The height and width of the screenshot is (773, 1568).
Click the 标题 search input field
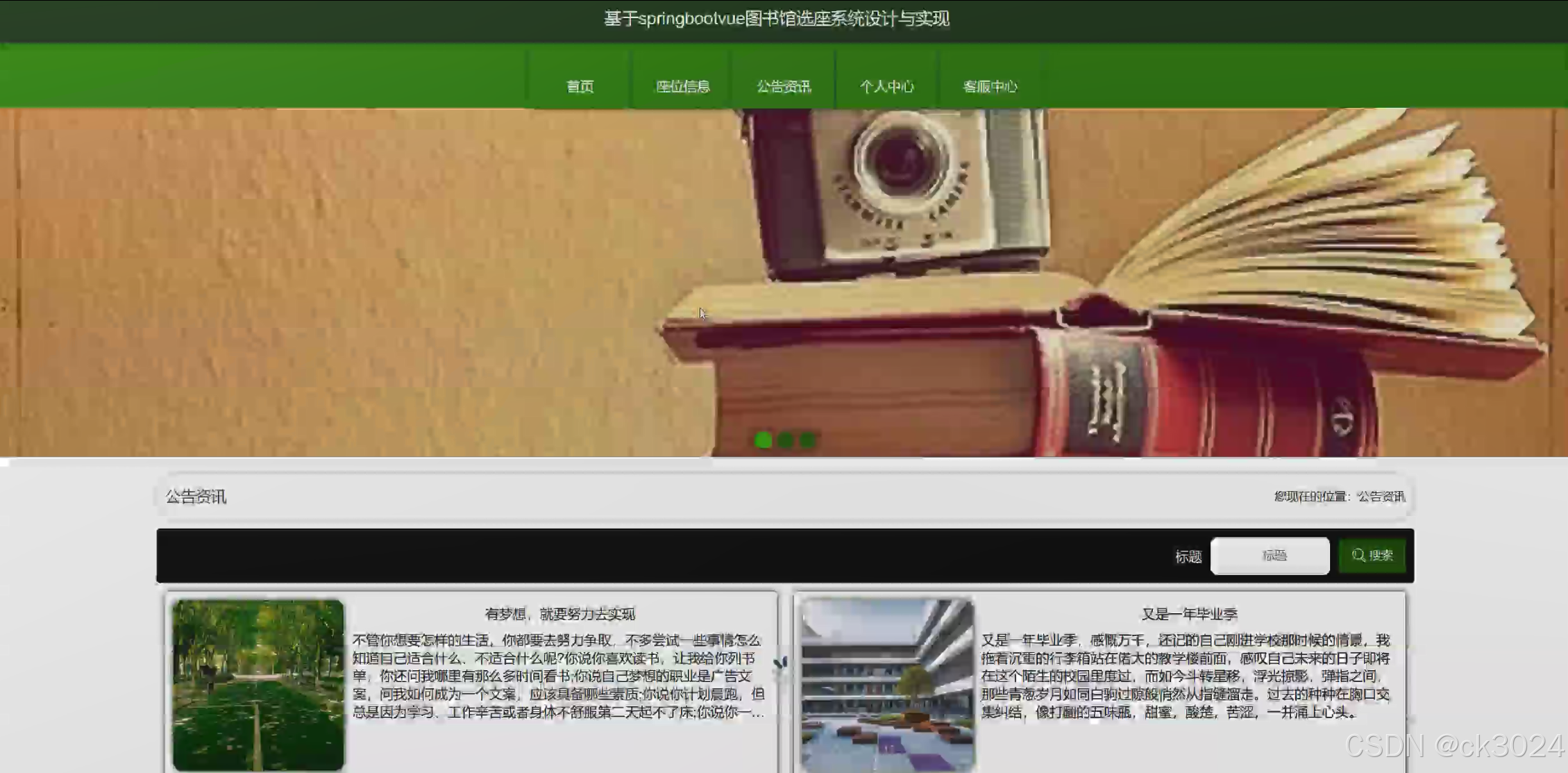pos(1270,555)
